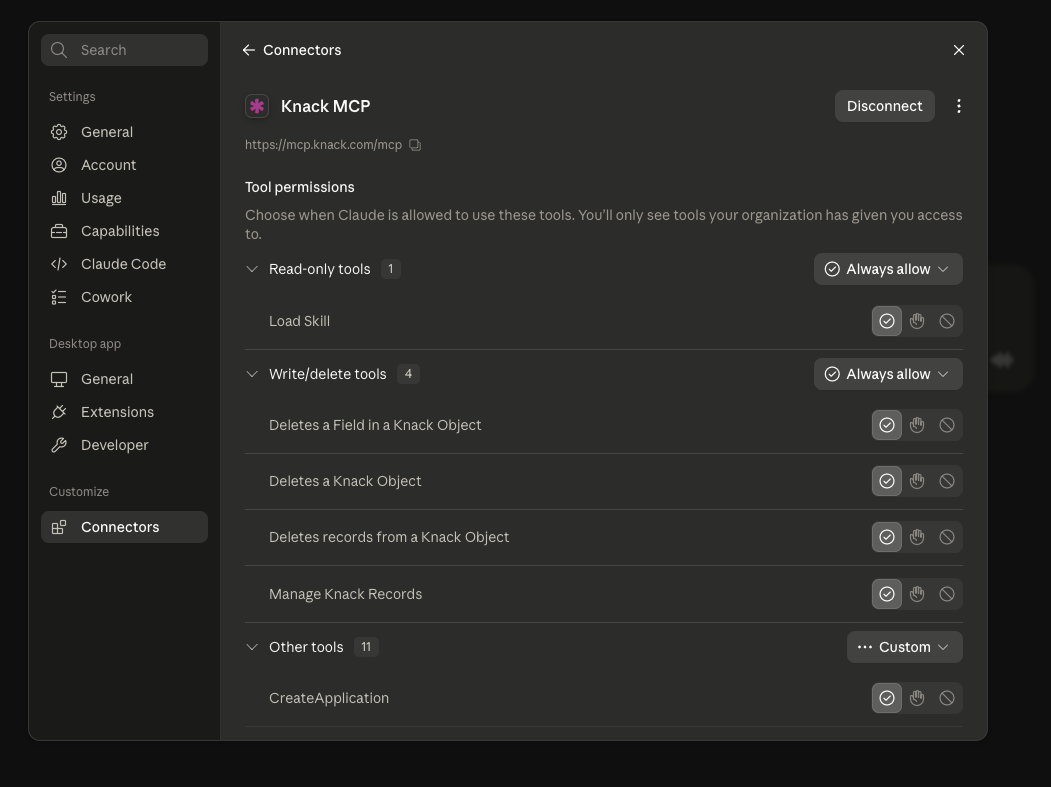This screenshot has height=787, width=1051.
Task: Block the Load Skill tool
Action: click(946, 321)
